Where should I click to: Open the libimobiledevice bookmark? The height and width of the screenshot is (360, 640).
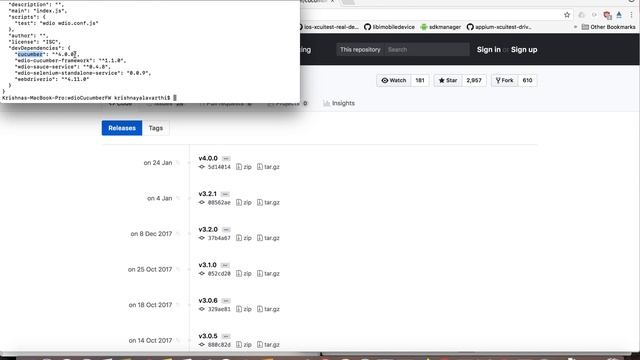[389, 27]
